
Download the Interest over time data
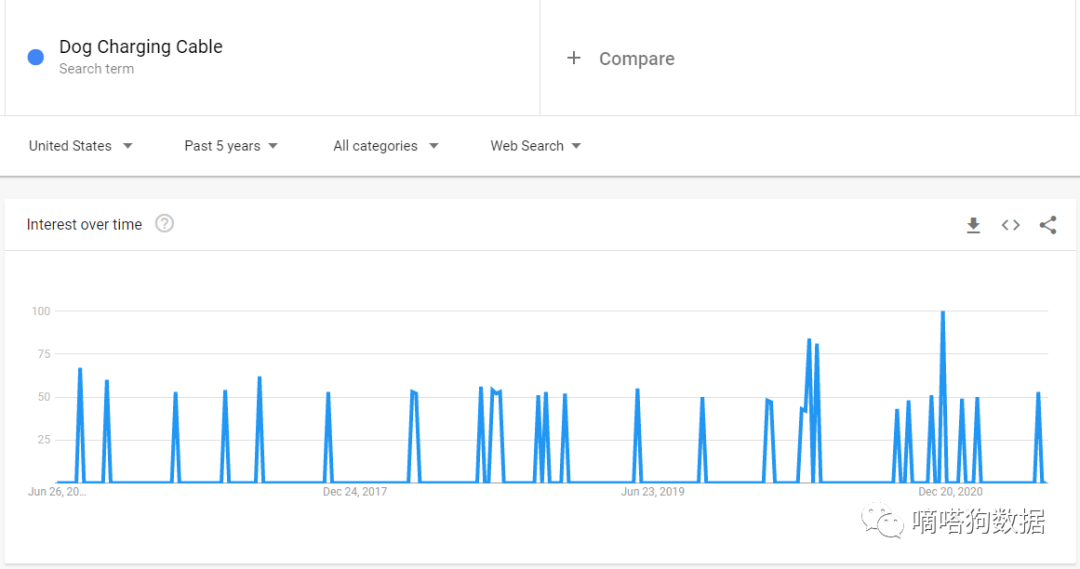coord(973,226)
